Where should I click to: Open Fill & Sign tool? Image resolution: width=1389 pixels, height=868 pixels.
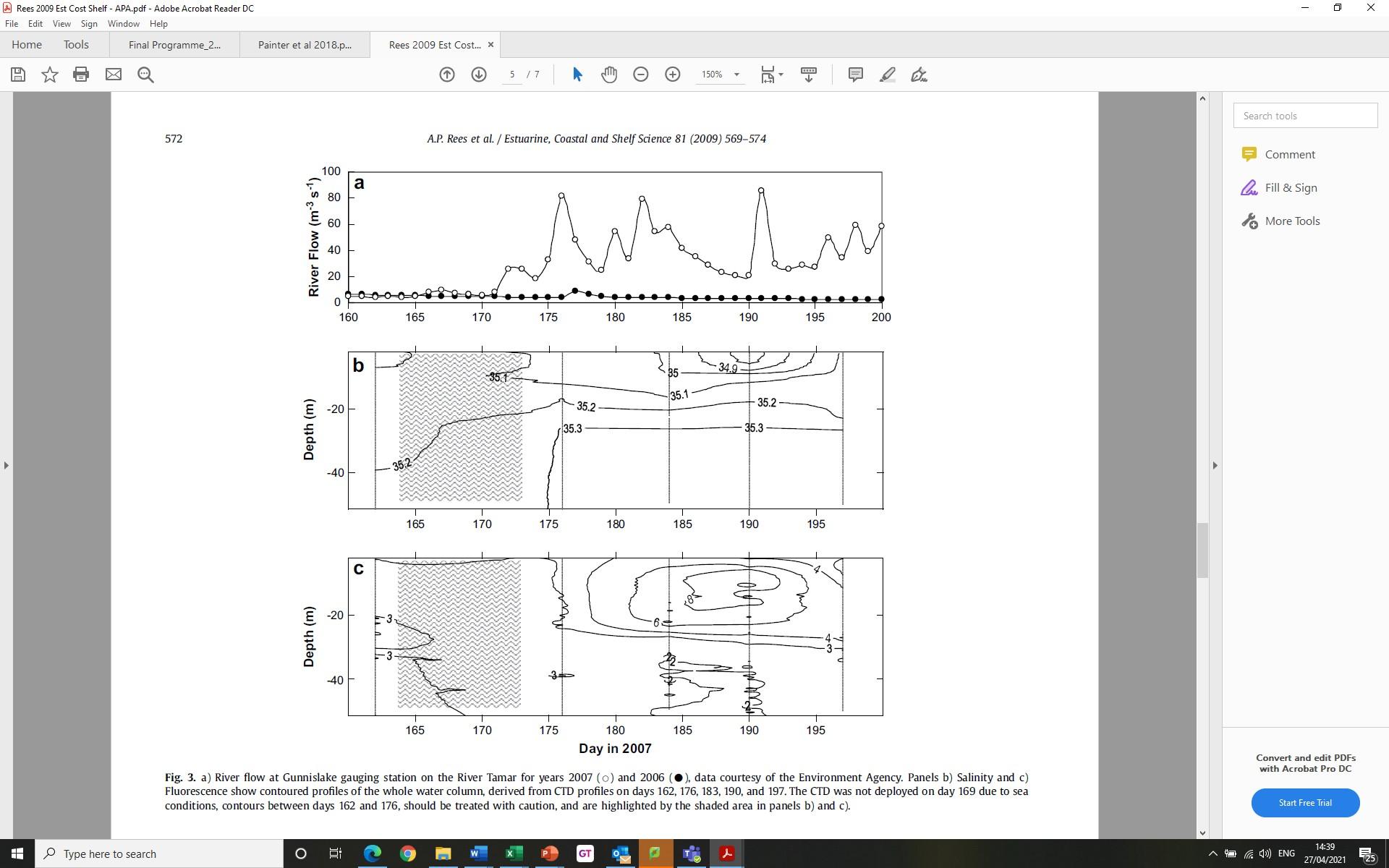(1290, 188)
